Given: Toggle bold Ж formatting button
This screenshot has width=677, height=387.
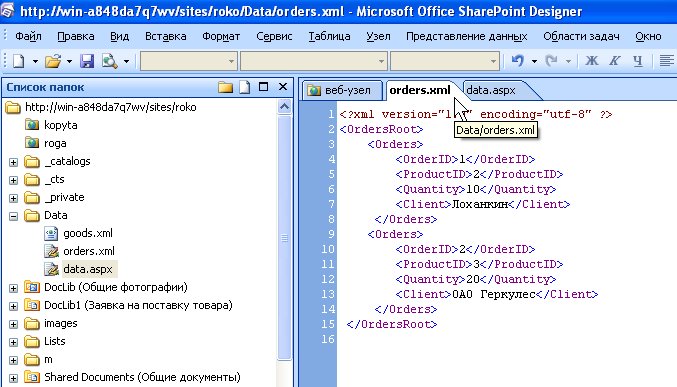Looking at the screenshot, I should tap(592, 61).
